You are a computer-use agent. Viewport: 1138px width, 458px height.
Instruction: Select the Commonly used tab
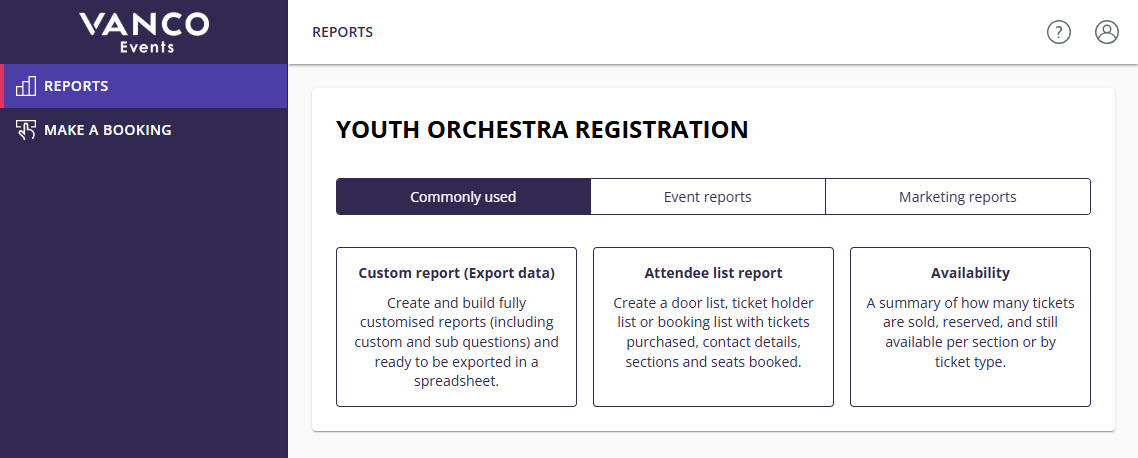tap(463, 197)
